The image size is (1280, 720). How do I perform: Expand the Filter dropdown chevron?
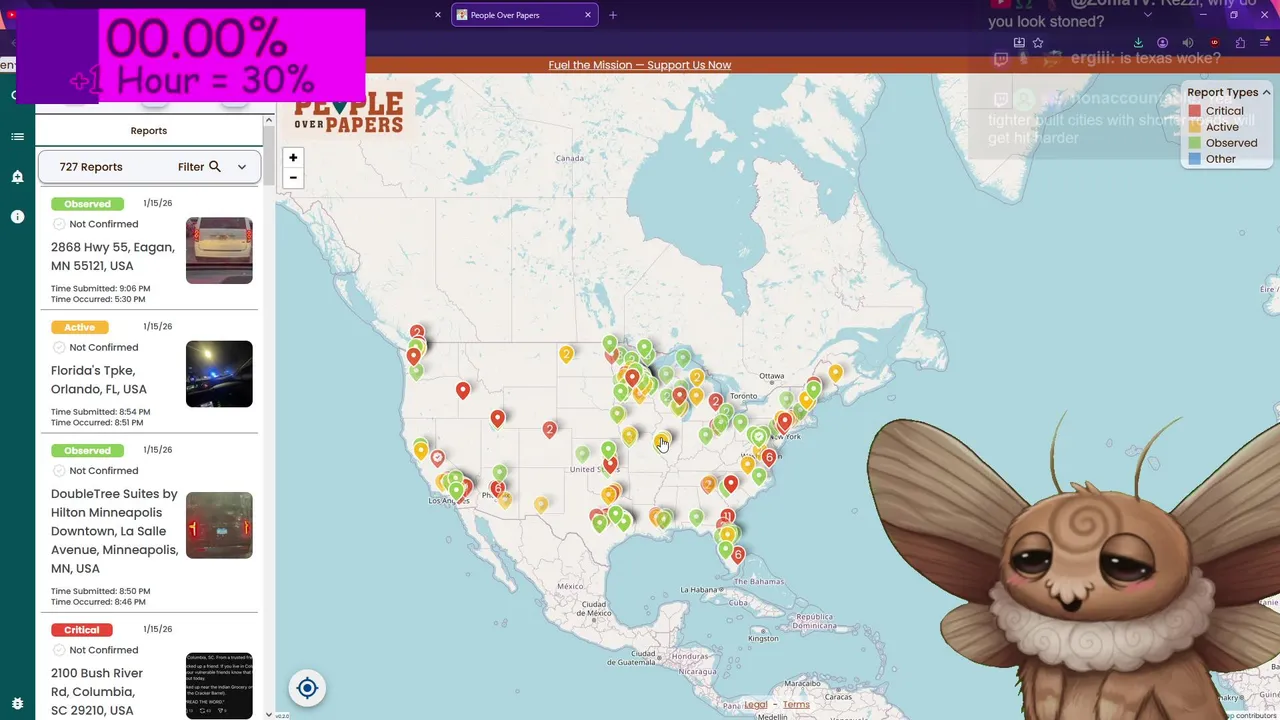coord(241,167)
